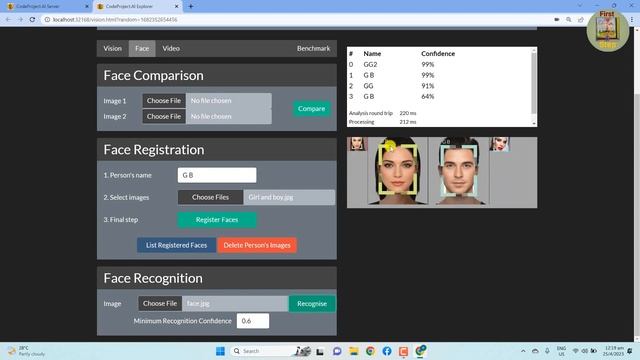640x360 pixels.
Task: Select the GG 91% result row
Action: [439, 86]
